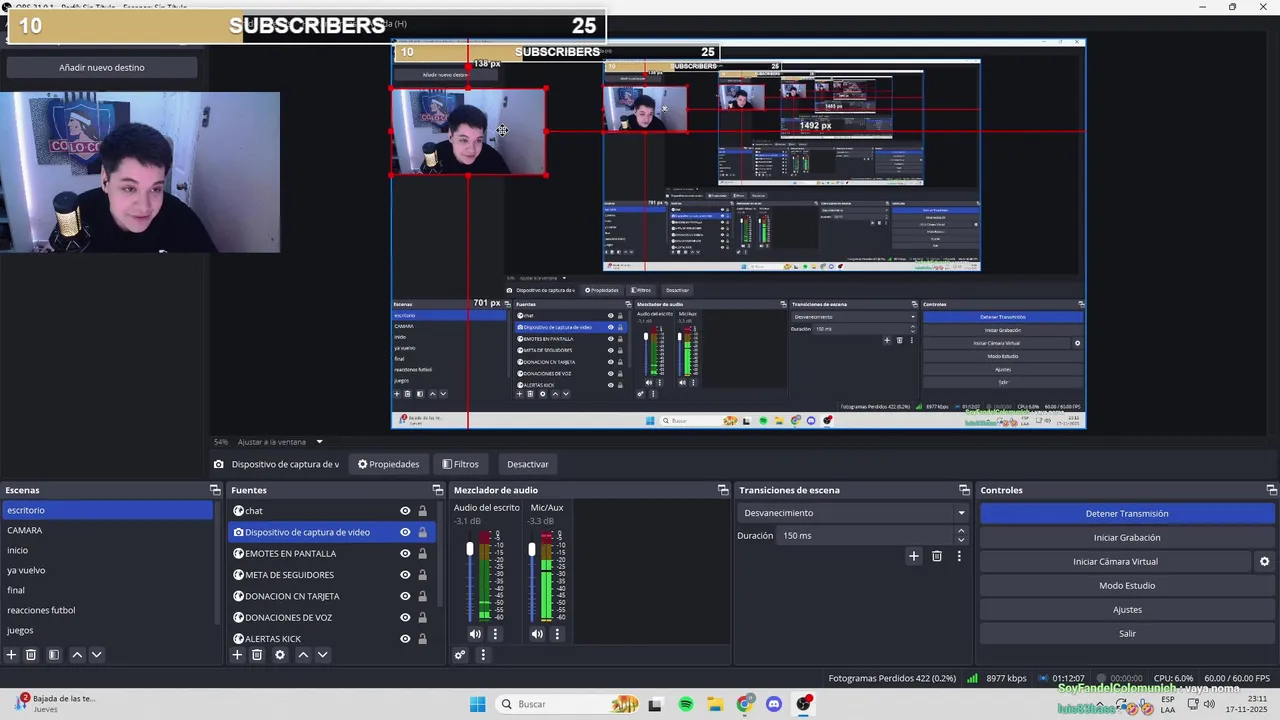Viewport: 1280px width, 720px height.
Task: Decrease transition duration with down arrow
Action: [x=961, y=540]
